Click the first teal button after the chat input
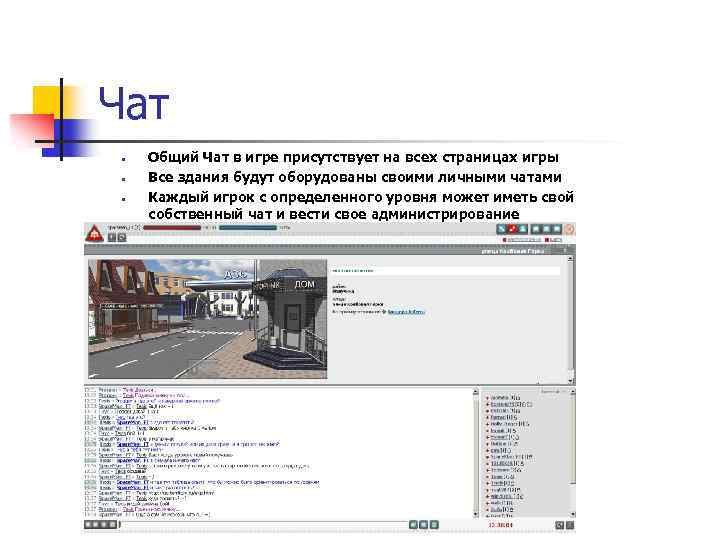 tap(413, 524)
